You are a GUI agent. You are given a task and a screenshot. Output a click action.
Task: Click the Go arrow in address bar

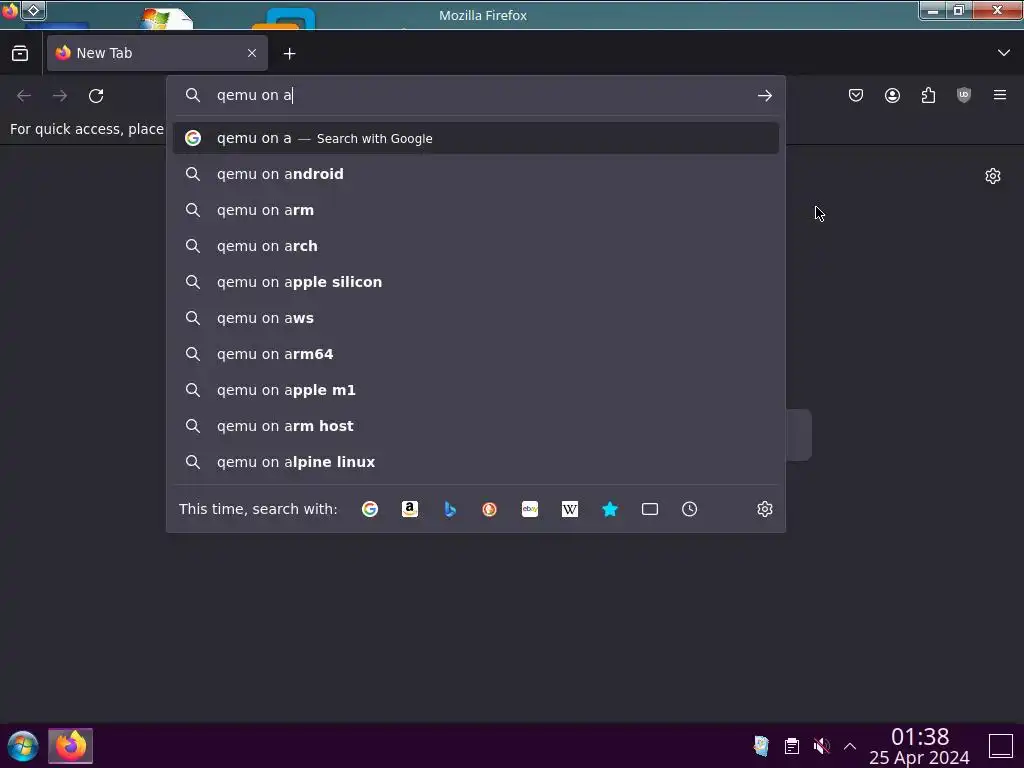tap(765, 96)
